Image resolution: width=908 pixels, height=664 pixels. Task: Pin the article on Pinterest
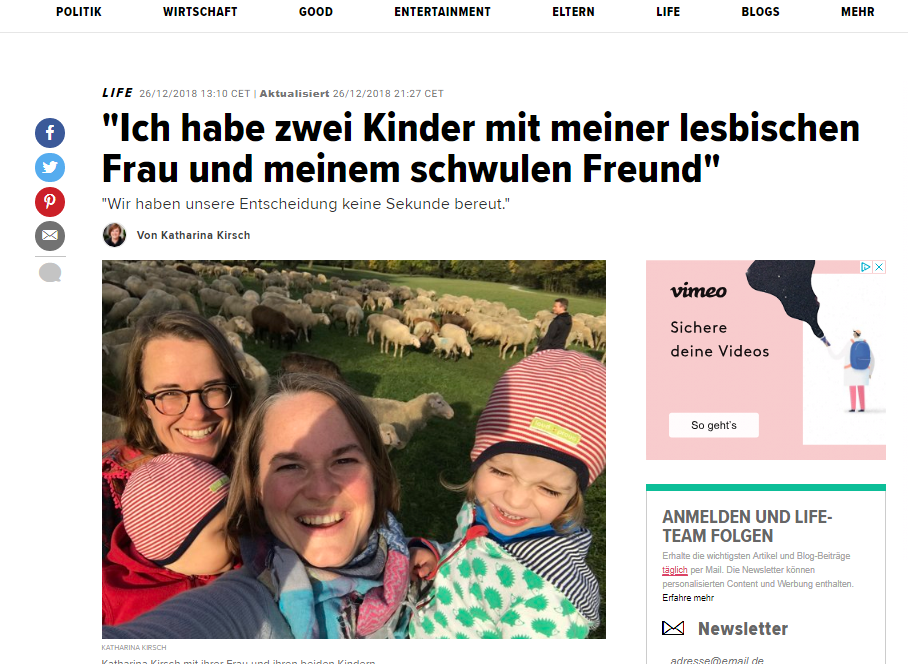pos(50,202)
